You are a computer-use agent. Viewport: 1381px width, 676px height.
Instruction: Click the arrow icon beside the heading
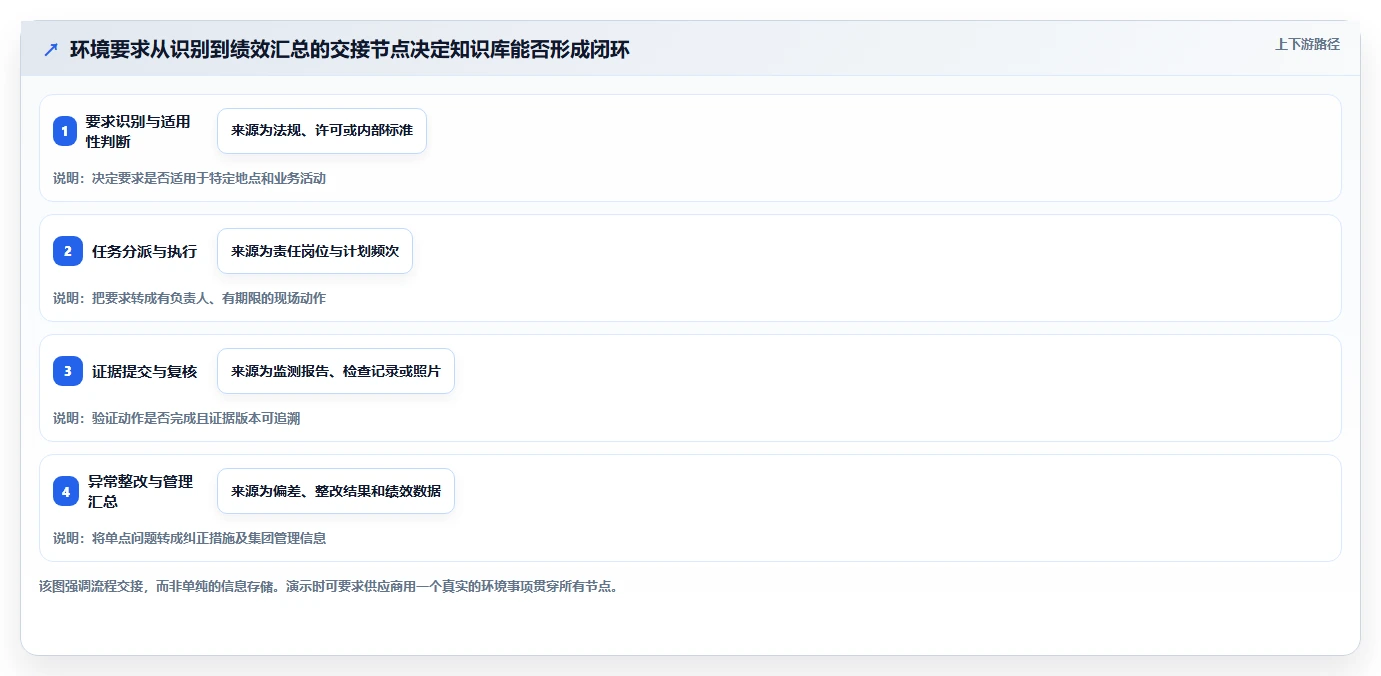pos(51,49)
